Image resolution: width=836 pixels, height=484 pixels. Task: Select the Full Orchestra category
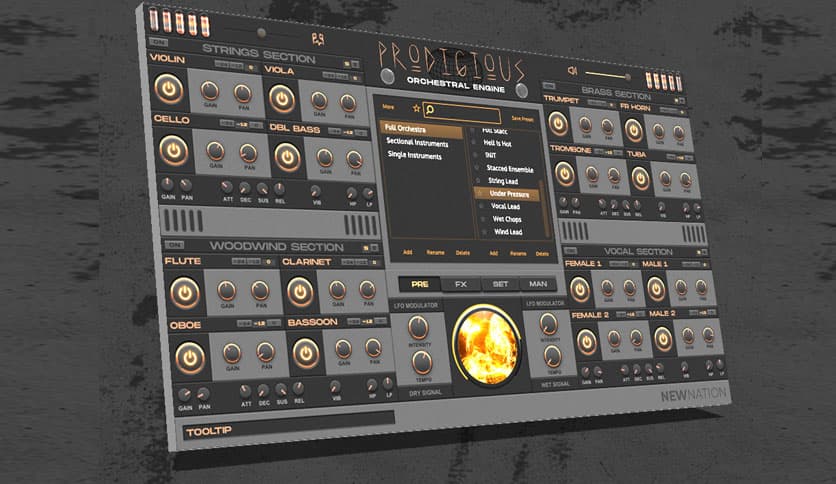click(x=421, y=129)
